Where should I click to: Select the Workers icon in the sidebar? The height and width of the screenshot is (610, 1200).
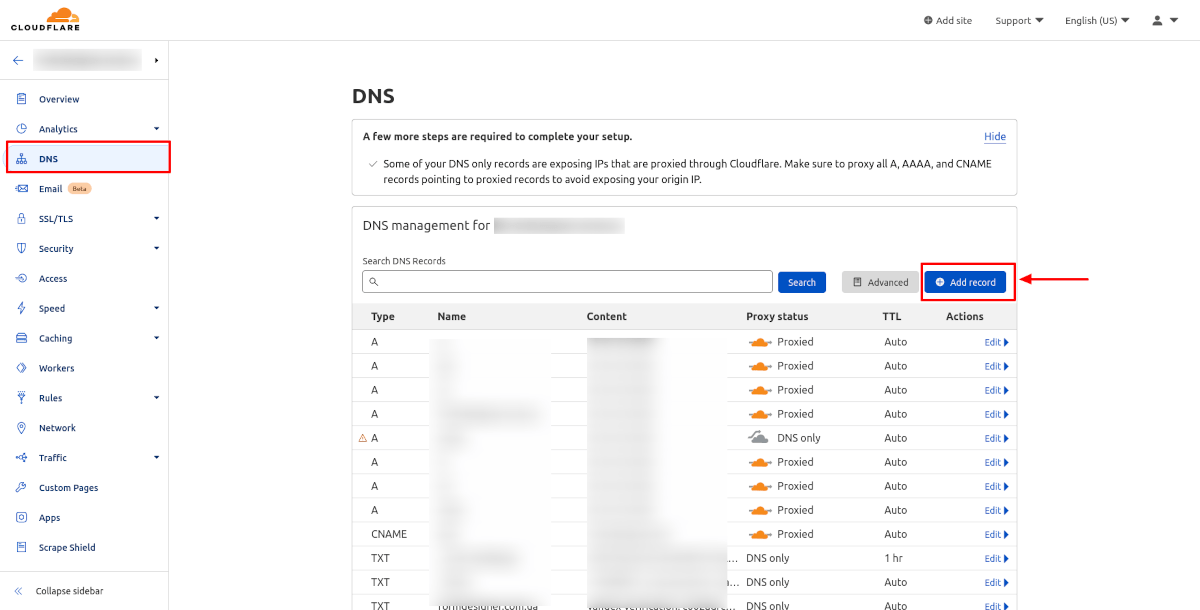pyautogui.click(x=19, y=368)
